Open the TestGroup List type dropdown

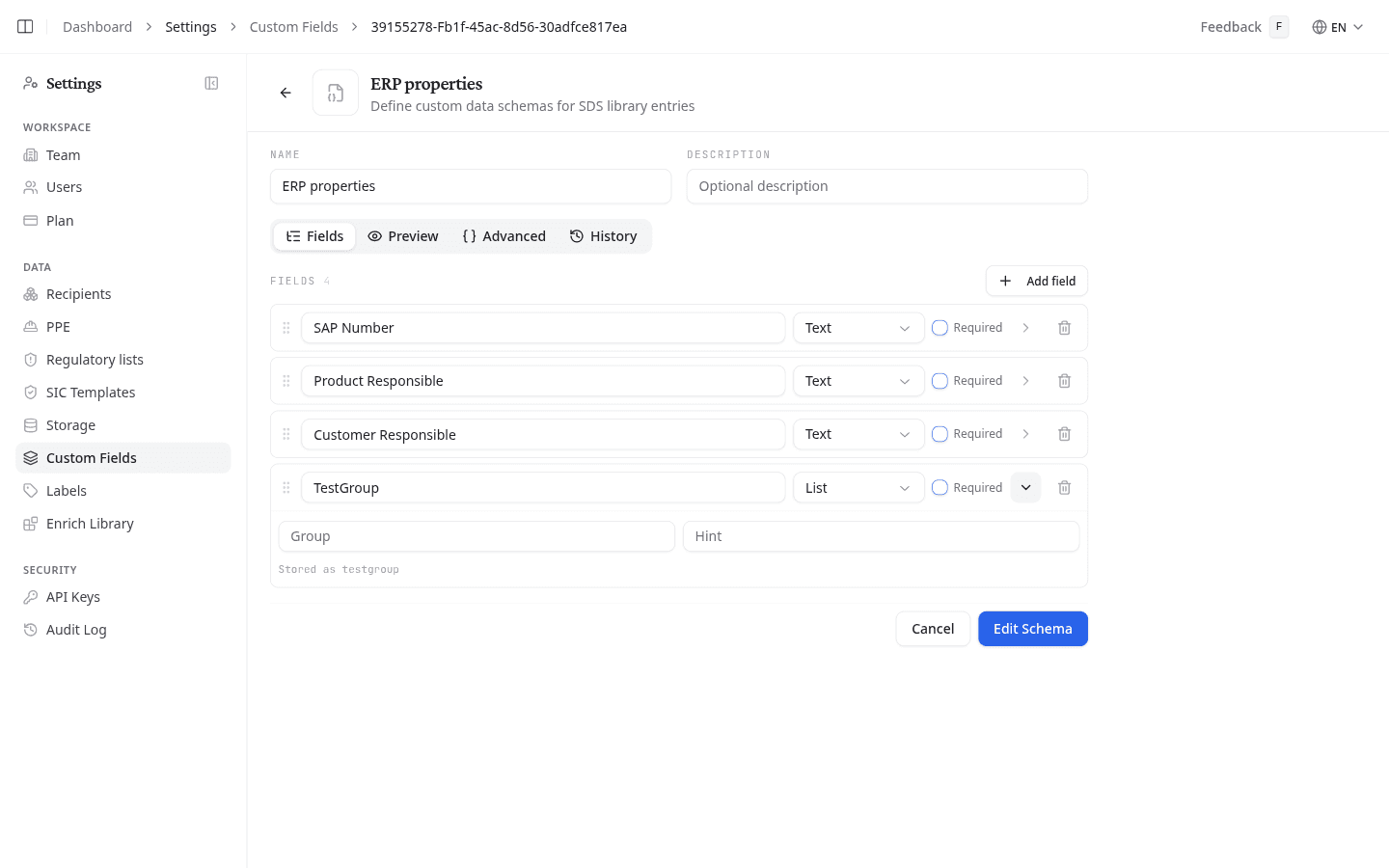pyautogui.click(x=858, y=488)
